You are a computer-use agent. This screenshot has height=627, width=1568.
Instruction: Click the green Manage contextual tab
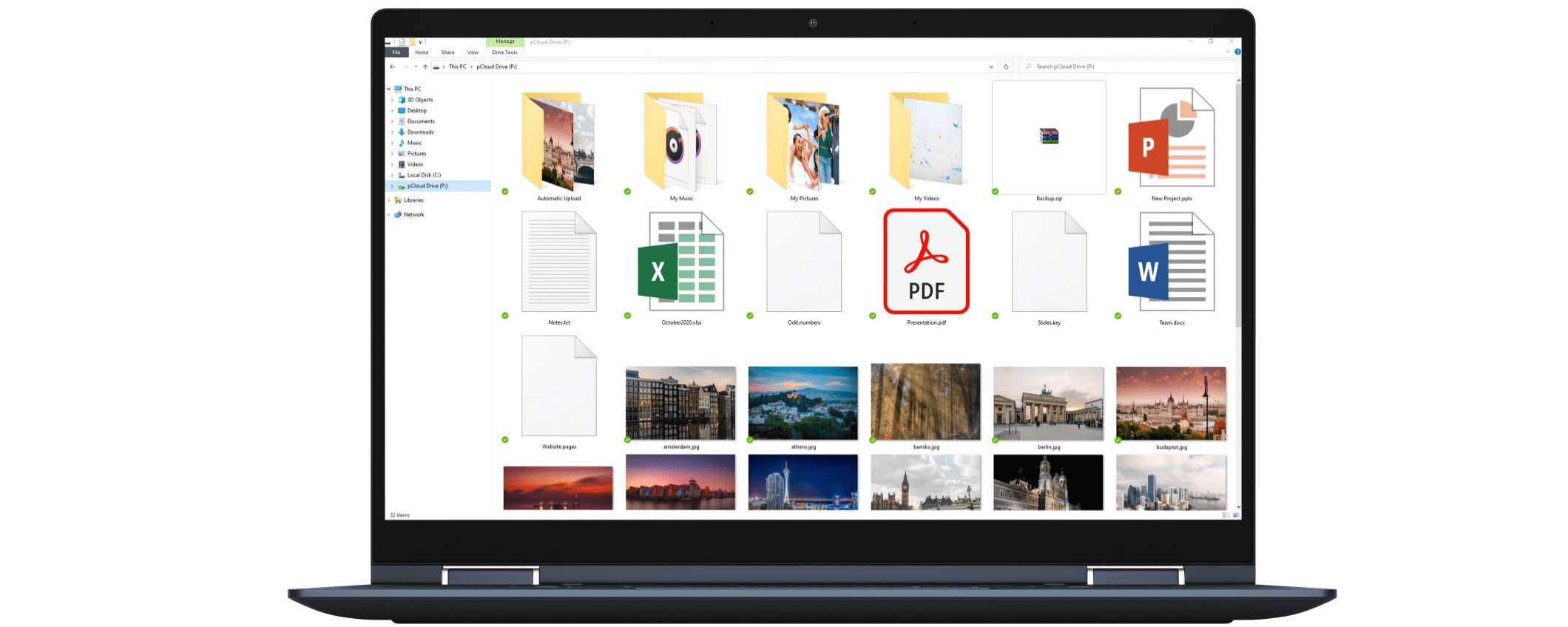click(x=505, y=41)
